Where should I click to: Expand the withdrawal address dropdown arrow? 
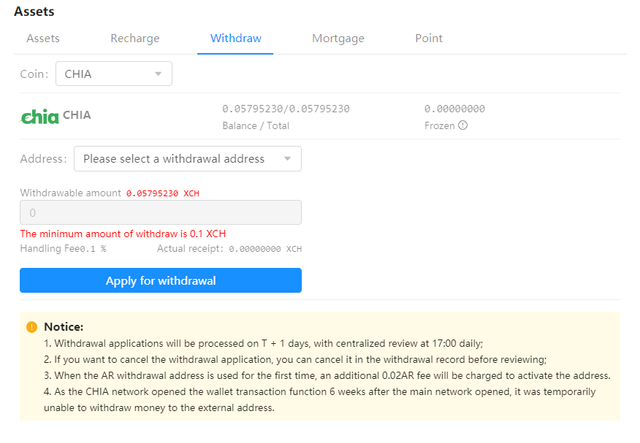point(287,159)
